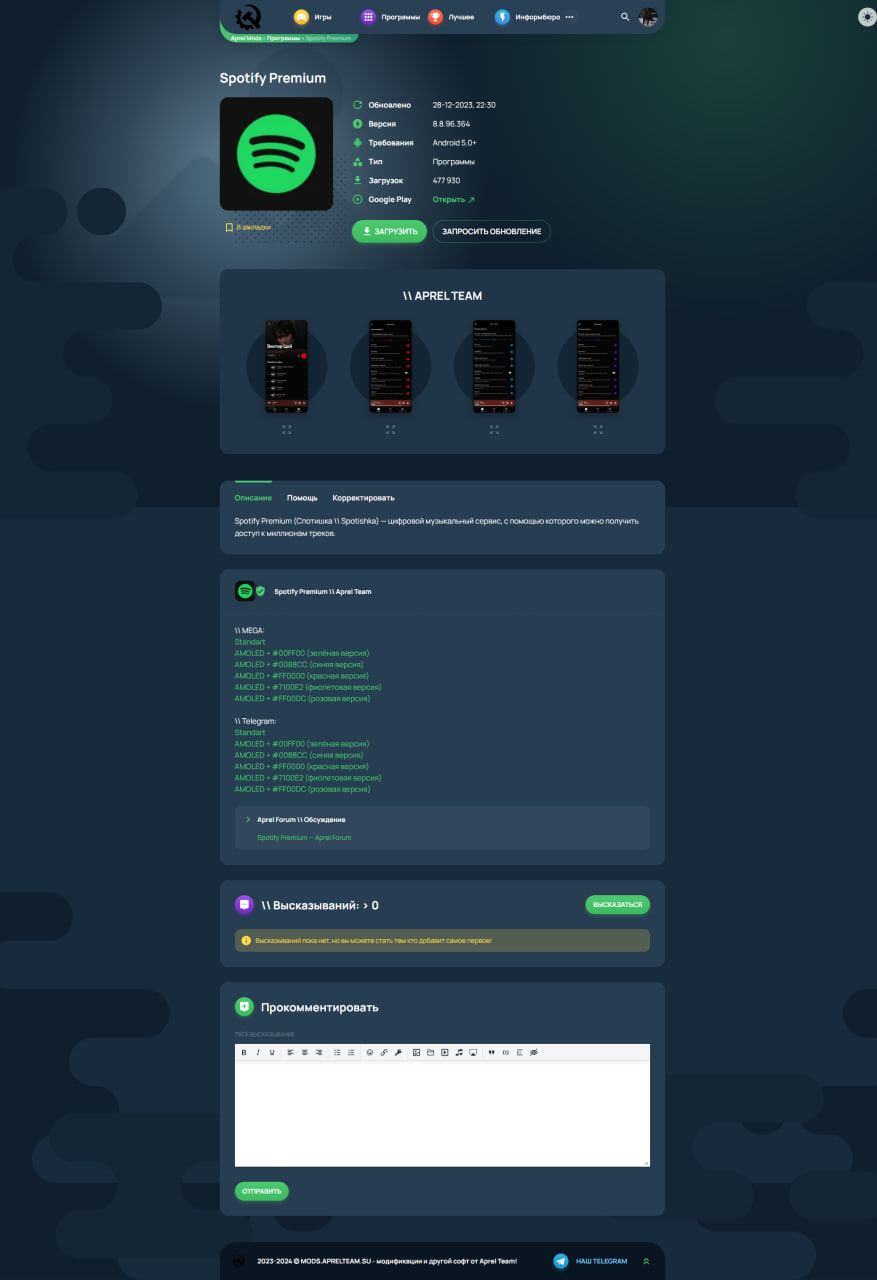The width and height of the screenshot is (877, 1280).
Task: Click the green ЗАГРУЗИТЬ download button
Action: point(389,231)
